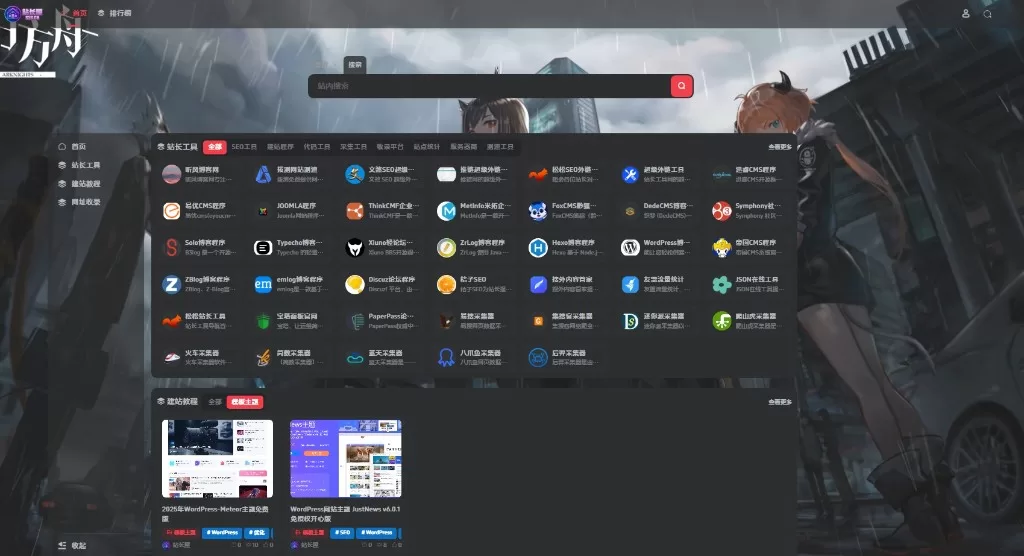This screenshot has width=1024, height=556.
Task: Open the ThinkCMF site icon
Action: click(354, 210)
